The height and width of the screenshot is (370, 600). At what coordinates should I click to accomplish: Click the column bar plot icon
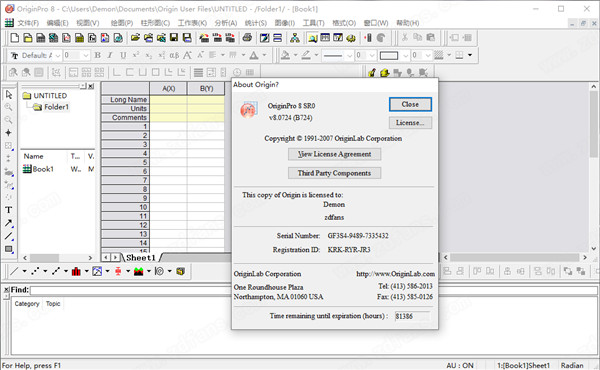pyautogui.click(x=76, y=272)
